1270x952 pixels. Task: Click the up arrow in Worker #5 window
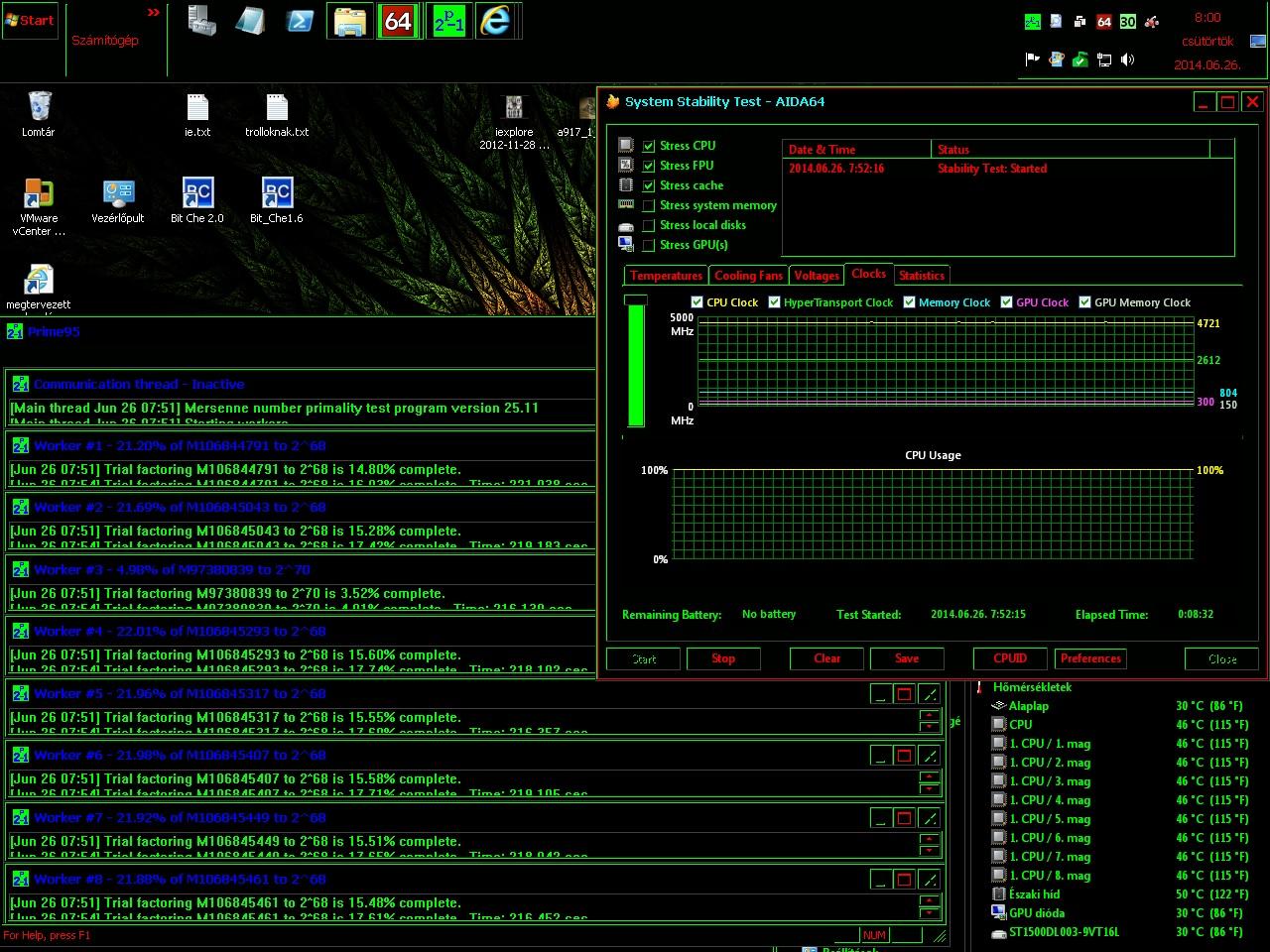coord(930,714)
